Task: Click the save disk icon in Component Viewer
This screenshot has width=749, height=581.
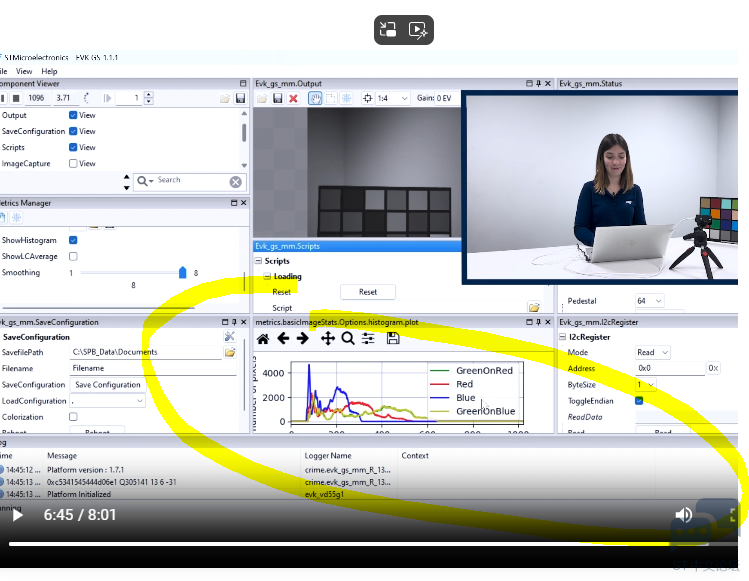Action: tap(240, 98)
